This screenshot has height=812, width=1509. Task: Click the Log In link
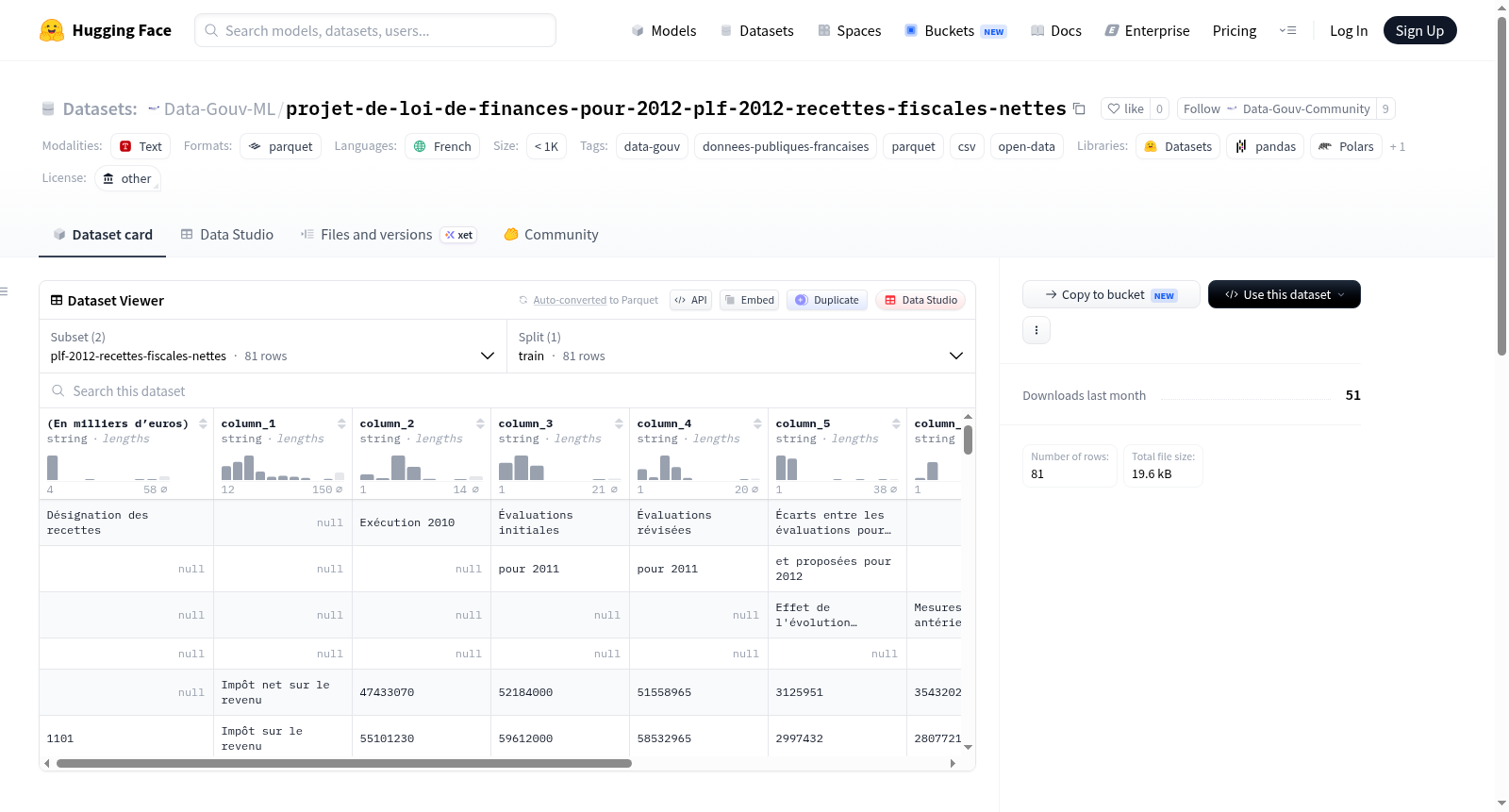pyautogui.click(x=1348, y=30)
